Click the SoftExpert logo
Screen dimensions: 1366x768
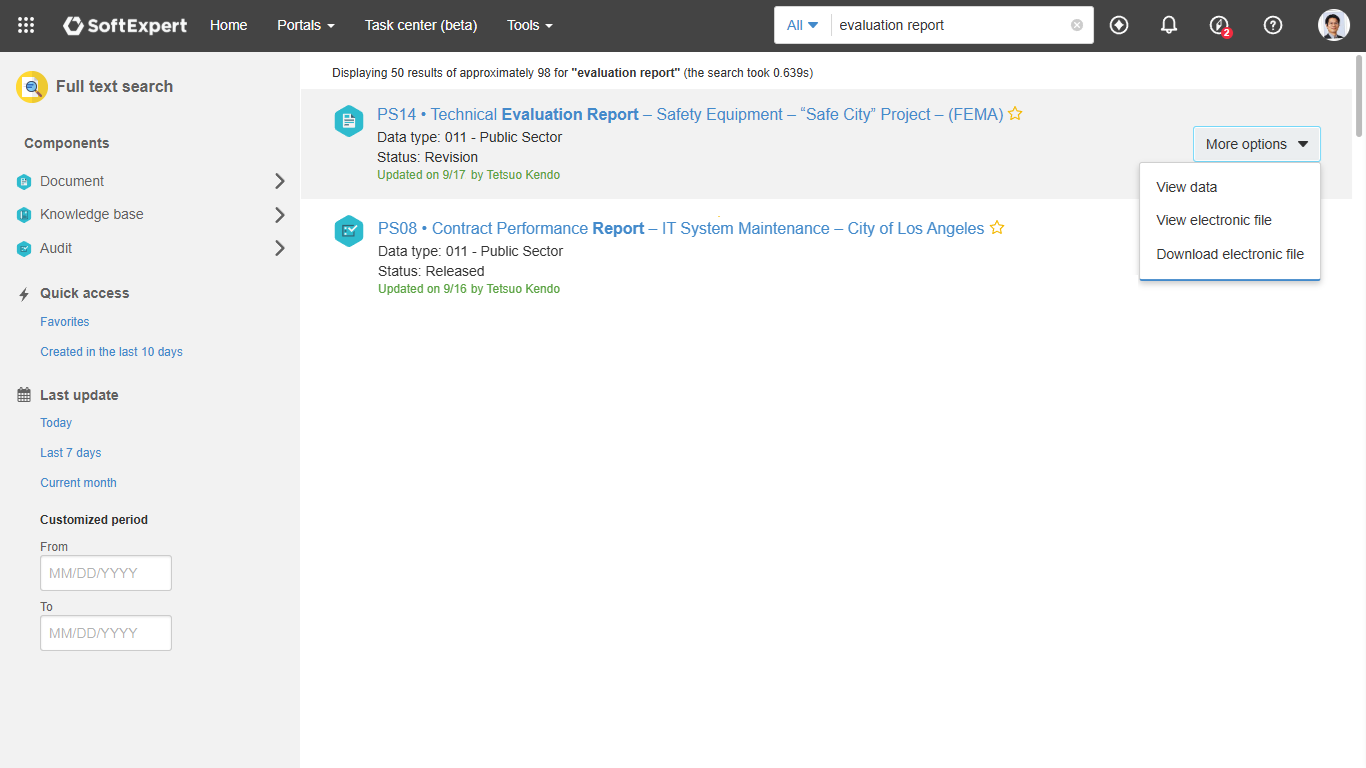pos(125,25)
